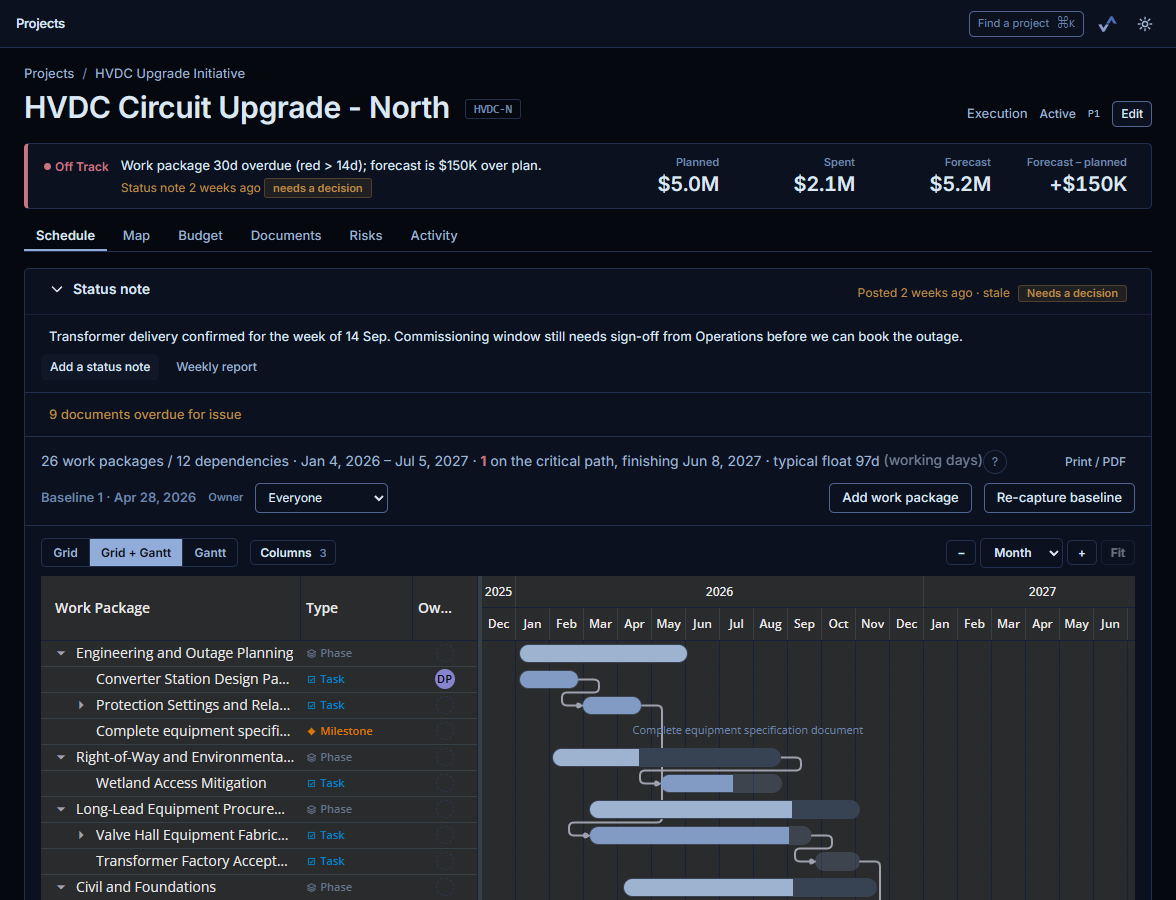
Task: Click Projects title in top bar
Action: click(40, 24)
